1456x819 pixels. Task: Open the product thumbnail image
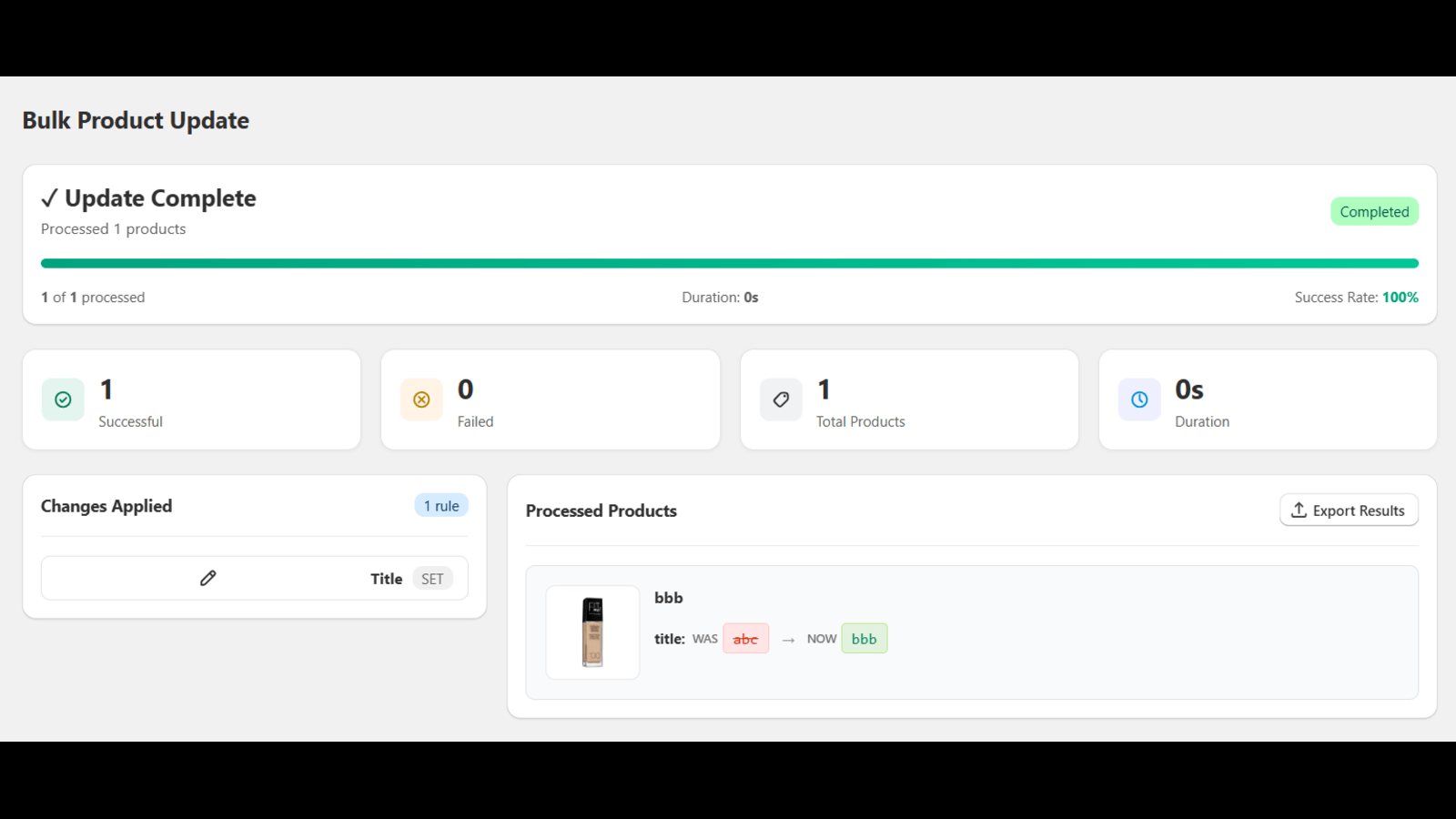592,632
